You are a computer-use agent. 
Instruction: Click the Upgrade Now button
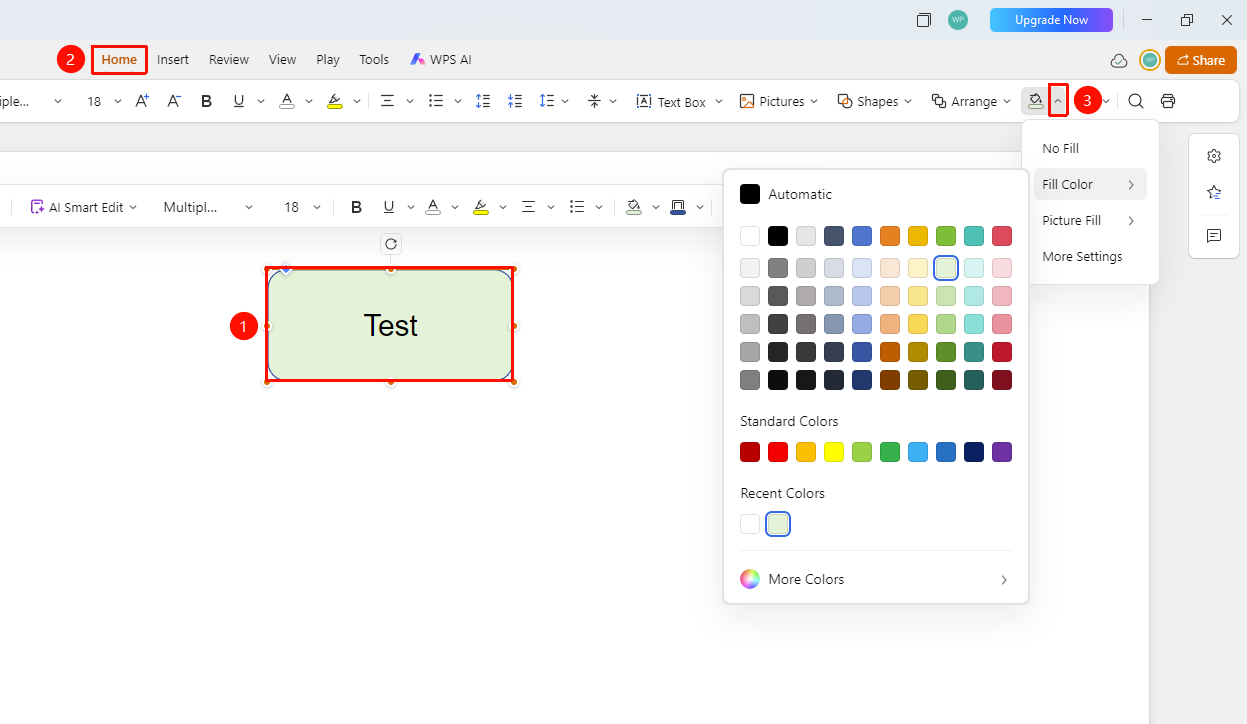pos(1051,20)
